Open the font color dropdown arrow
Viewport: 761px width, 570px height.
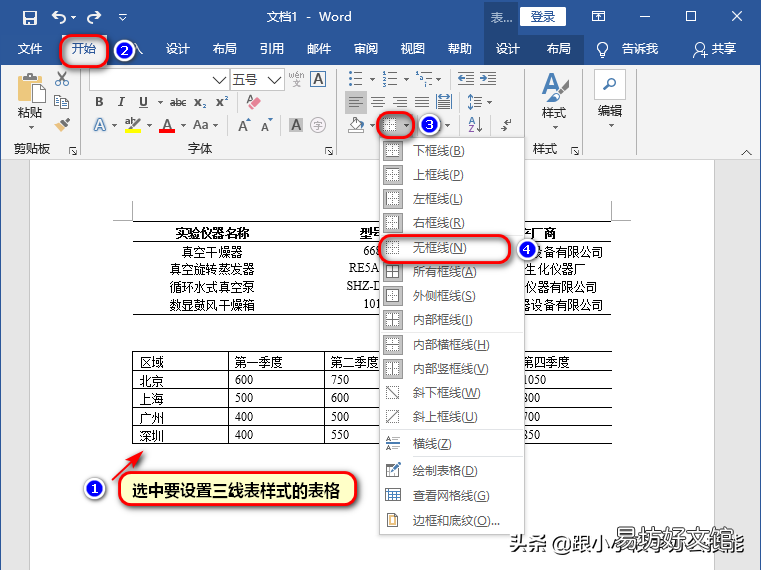point(183,125)
